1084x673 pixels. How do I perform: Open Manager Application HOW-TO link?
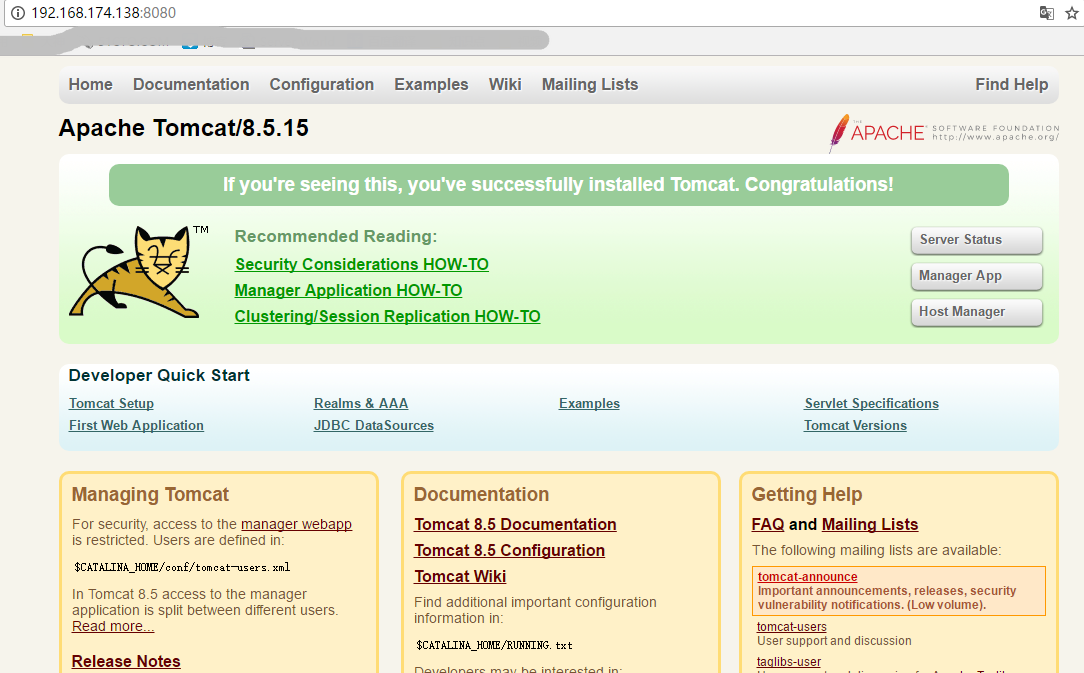348,291
